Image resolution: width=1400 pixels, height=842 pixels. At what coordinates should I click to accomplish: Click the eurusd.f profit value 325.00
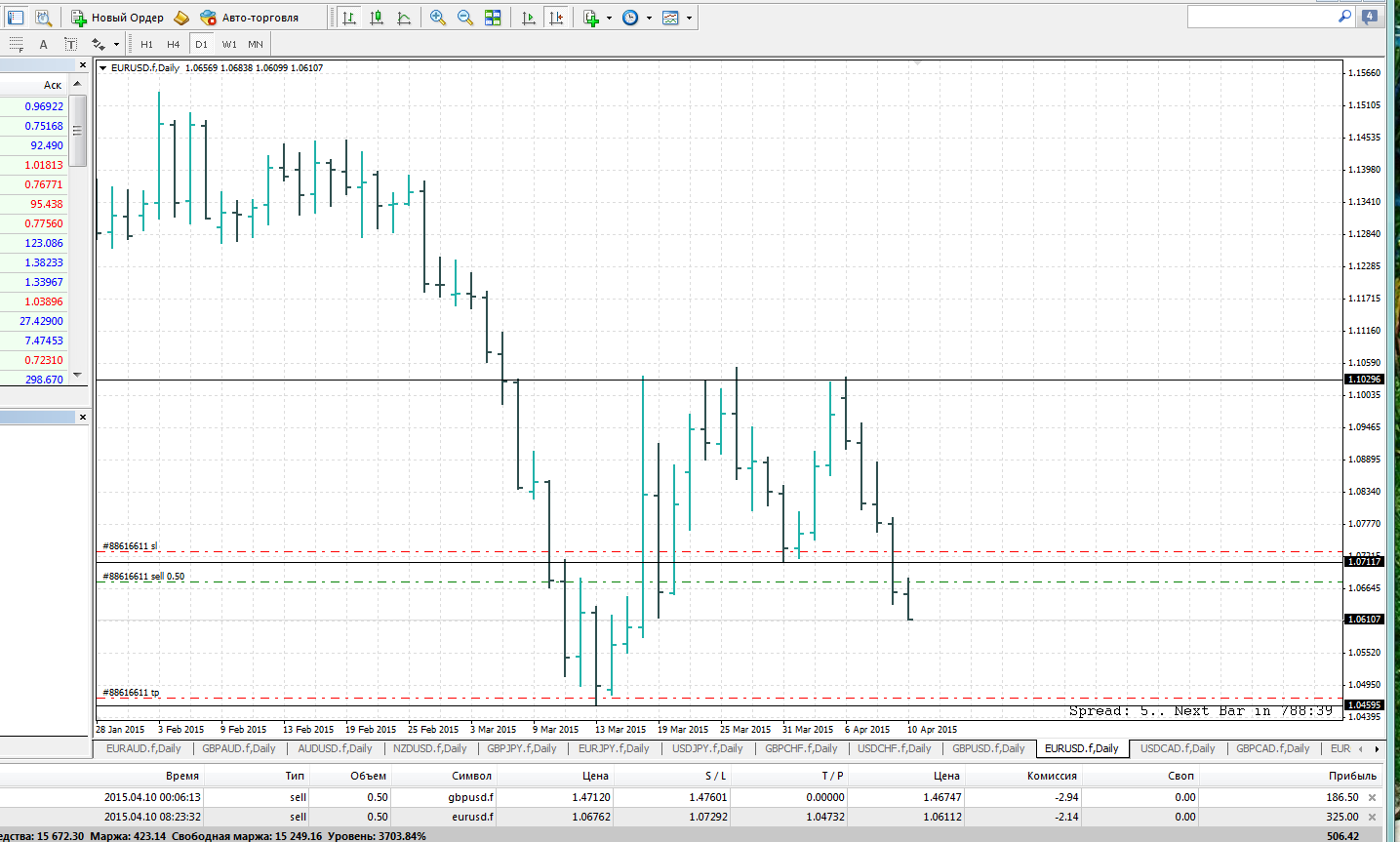(x=1342, y=817)
